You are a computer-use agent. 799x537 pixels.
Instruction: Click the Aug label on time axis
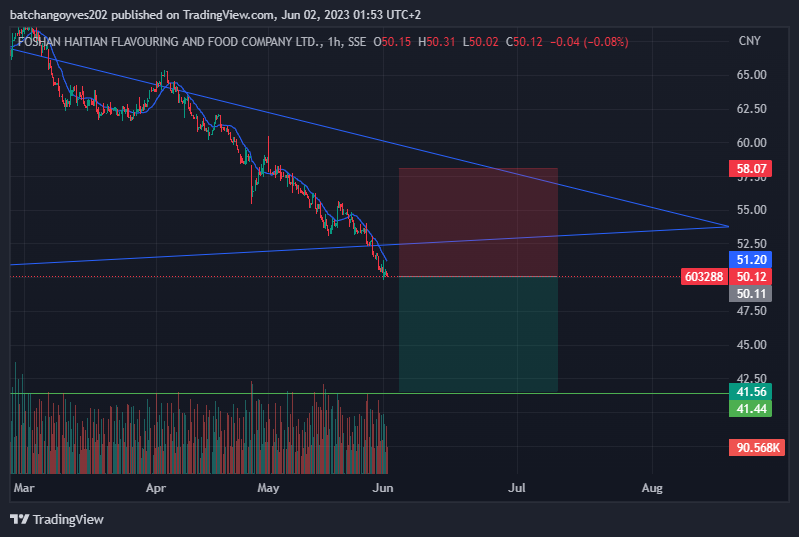tap(652, 488)
